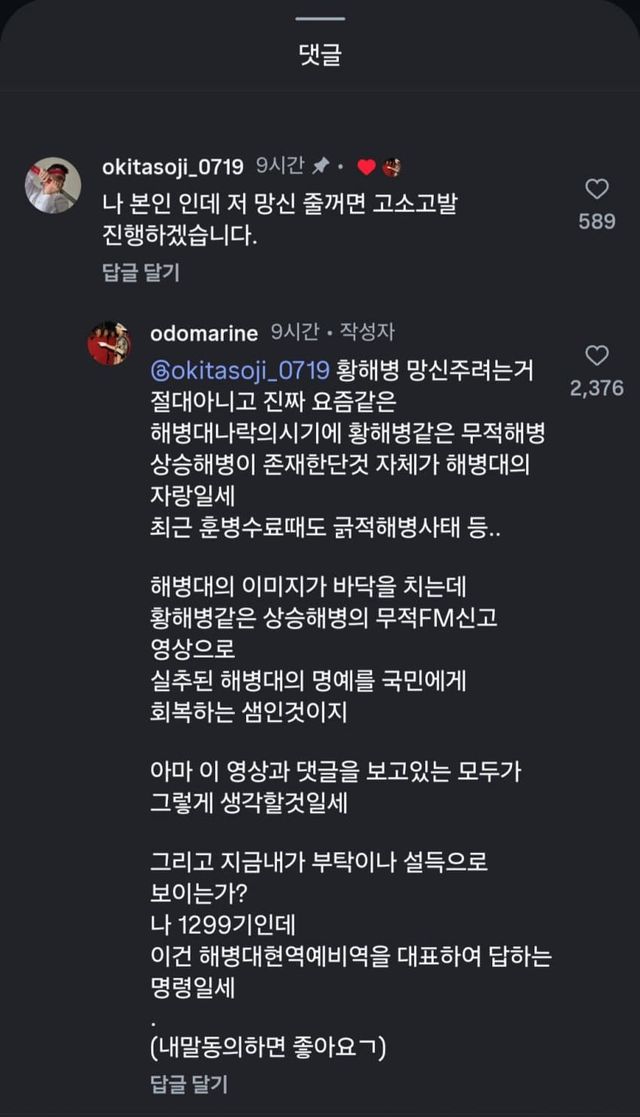
Task: Tap the drag handle above 댓글
Action: pyautogui.click(x=320, y=19)
